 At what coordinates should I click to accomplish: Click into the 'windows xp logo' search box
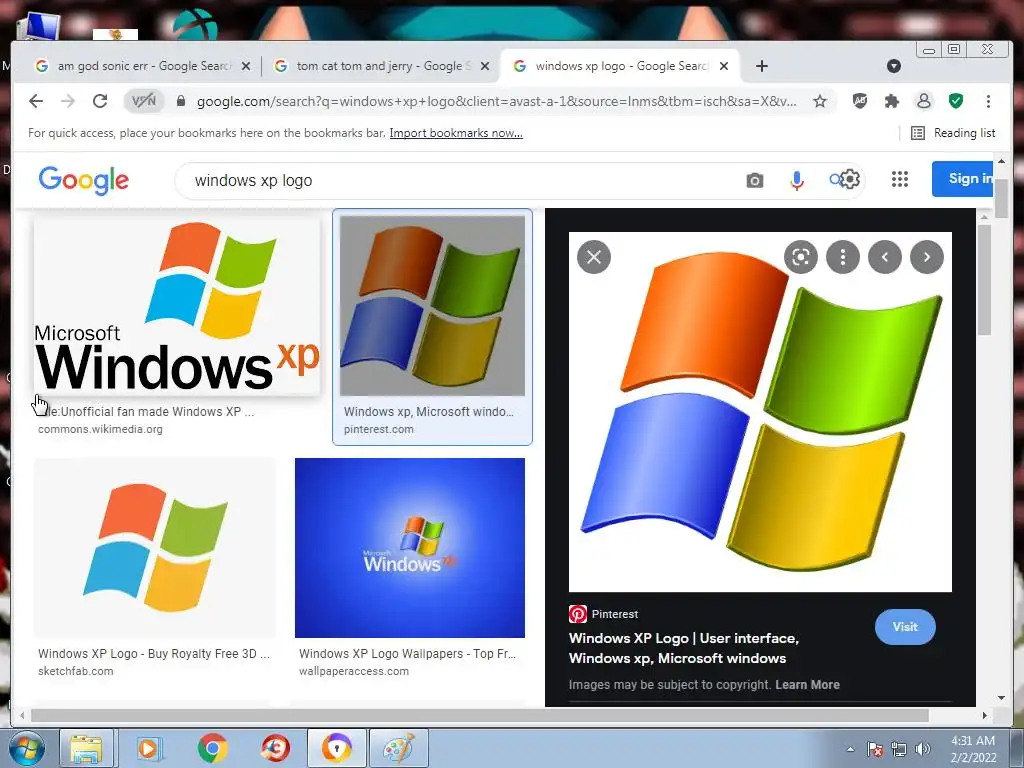(x=457, y=180)
